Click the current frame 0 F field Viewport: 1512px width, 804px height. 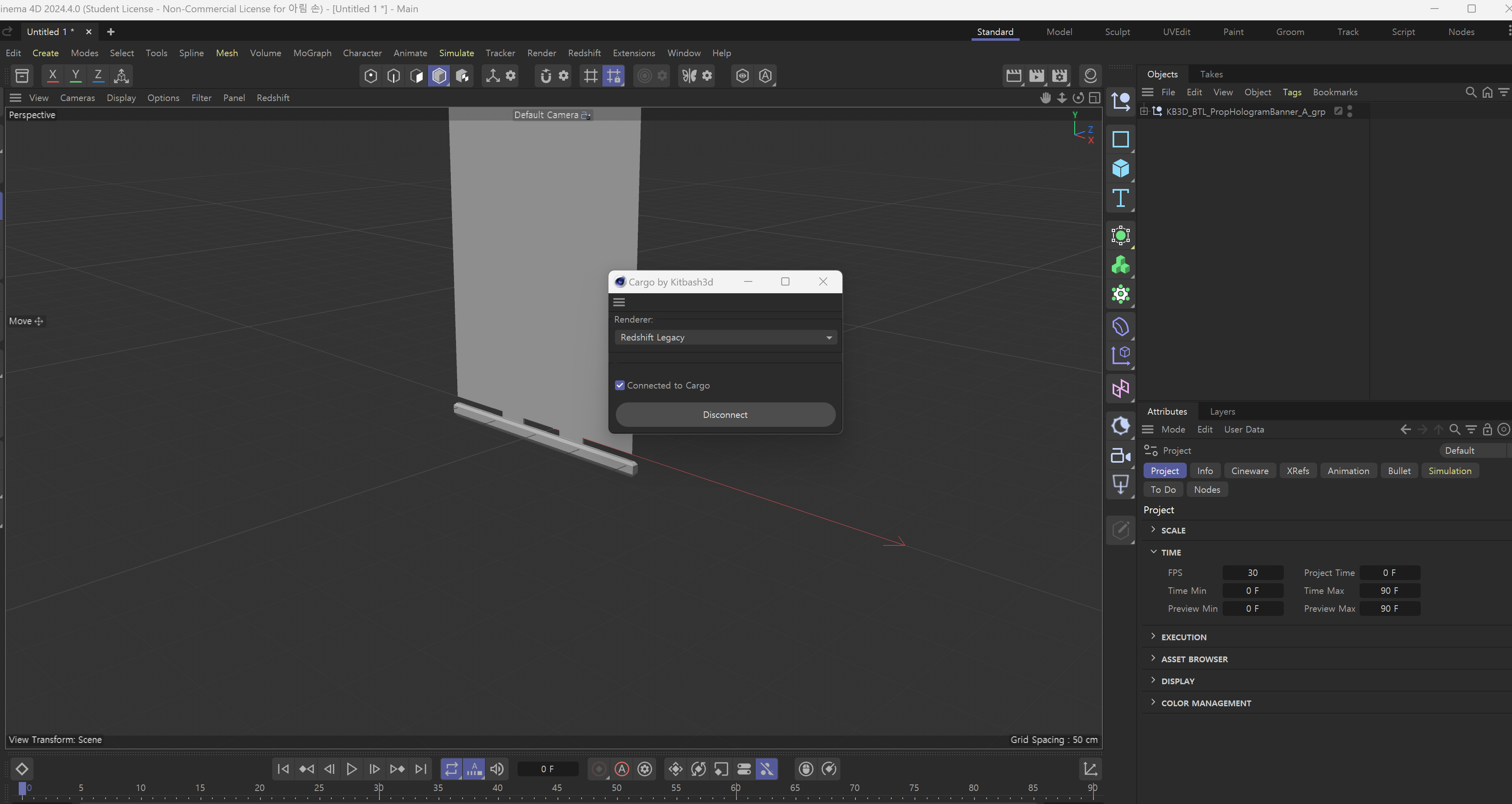click(x=547, y=769)
